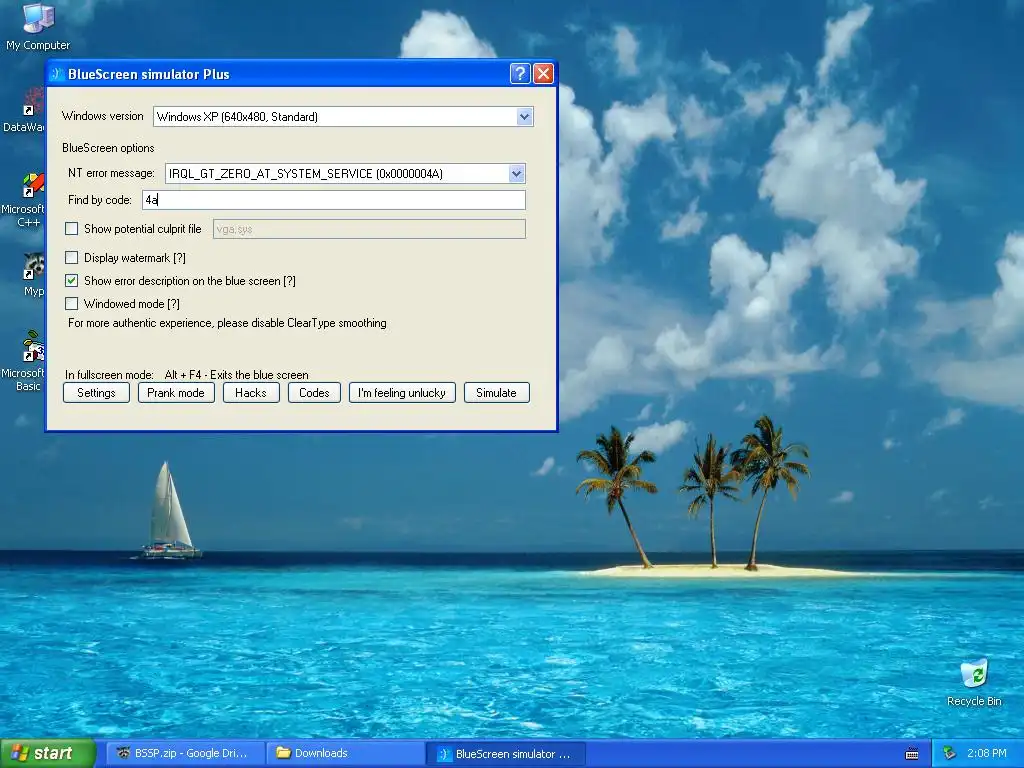
Task: Click the Alt + F4 exit hint text
Action: (236, 375)
